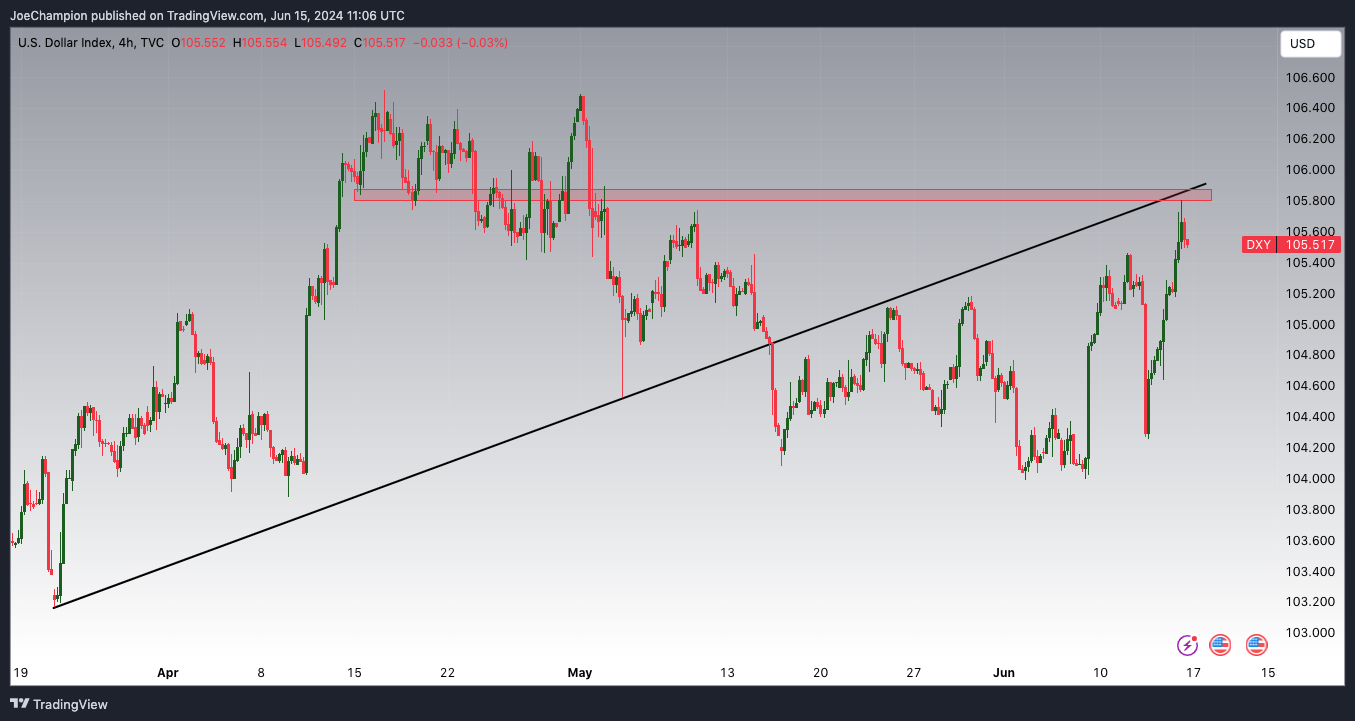Click the 105.000 price axis label
The width and height of the screenshot is (1355, 721).
[1310, 325]
